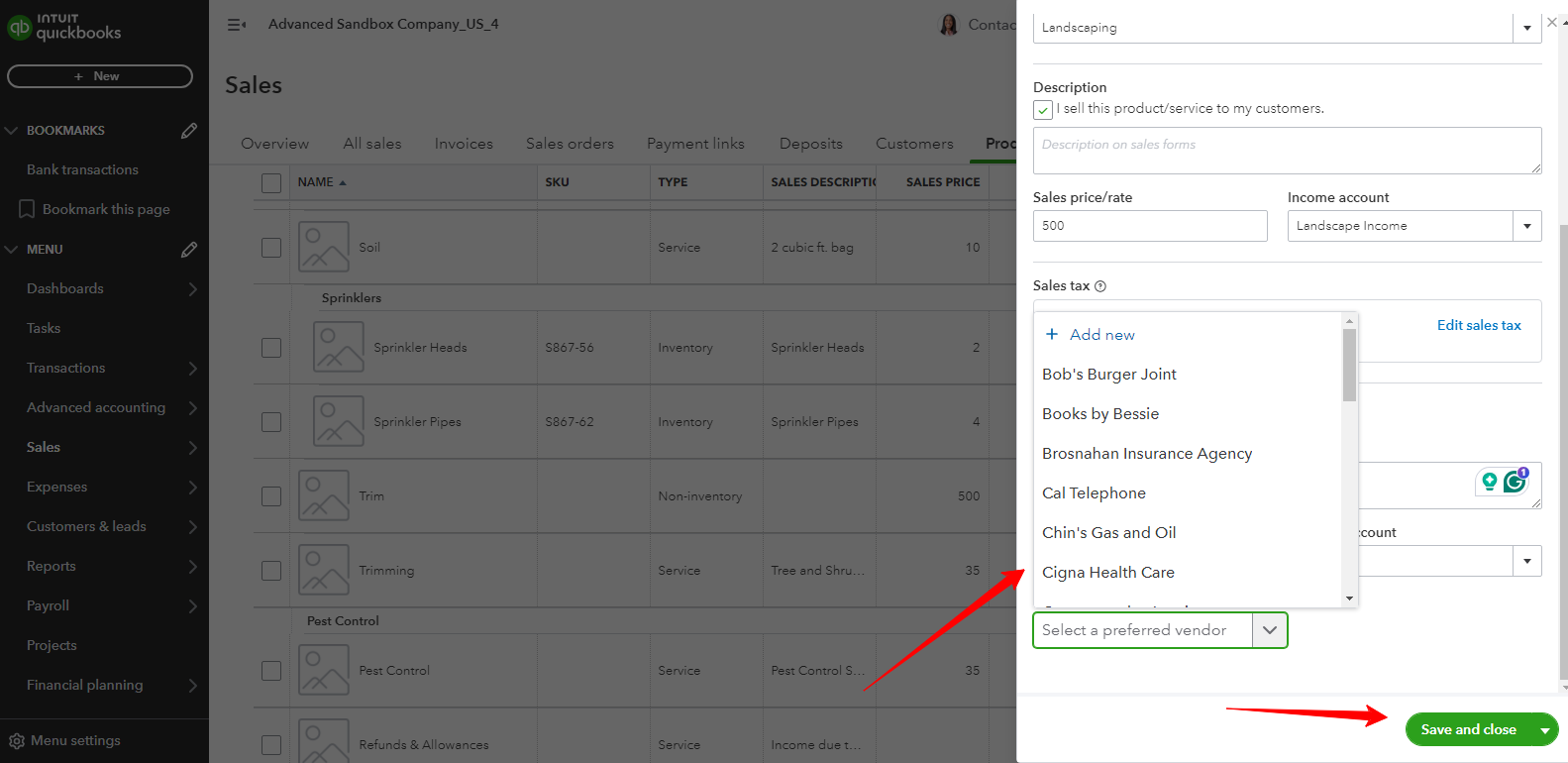
Task: Click the Edit sales tax link
Action: (1479, 325)
